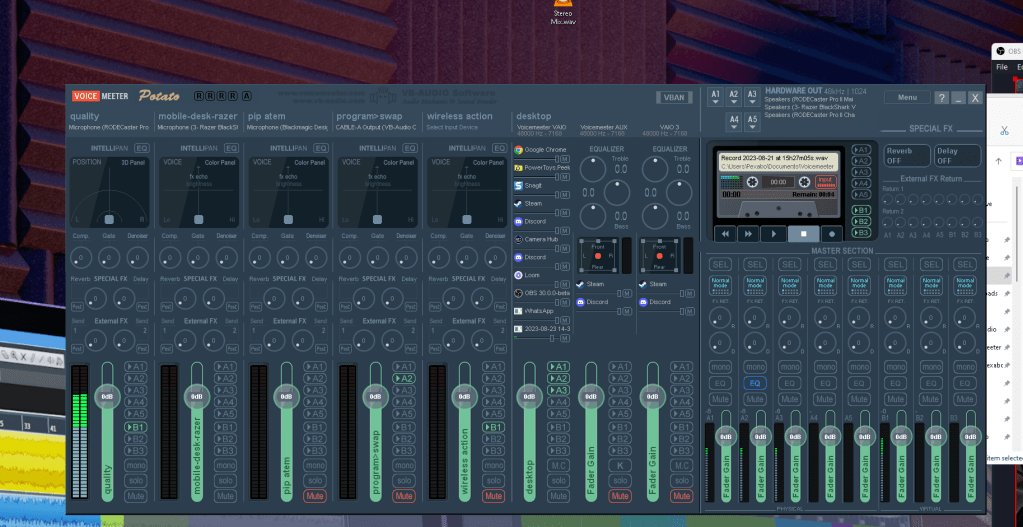1023x527 pixels.
Task: Open the quality strip input device selector
Action: (x=109, y=128)
